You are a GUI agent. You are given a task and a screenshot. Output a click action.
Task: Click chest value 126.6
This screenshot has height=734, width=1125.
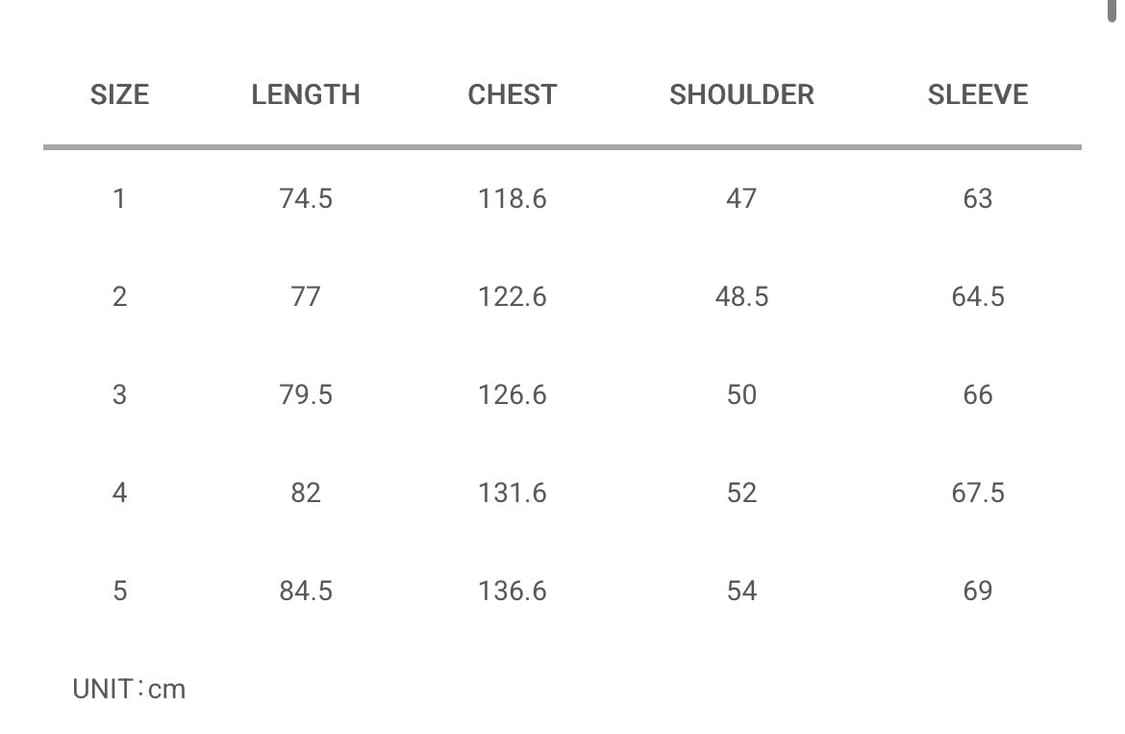512,395
